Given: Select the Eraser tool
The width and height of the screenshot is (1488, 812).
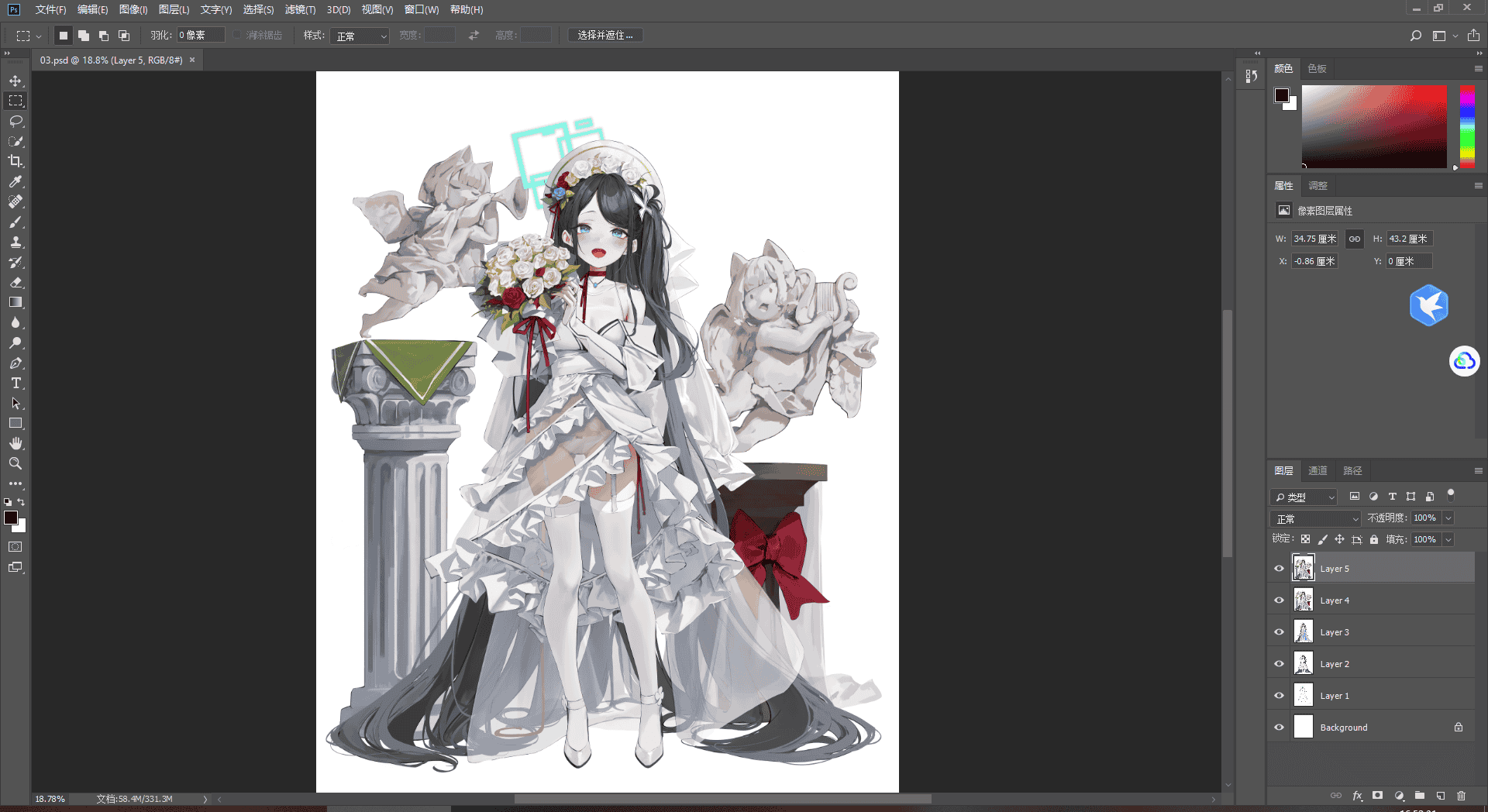Looking at the screenshot, I should click(x=15, y=282).
